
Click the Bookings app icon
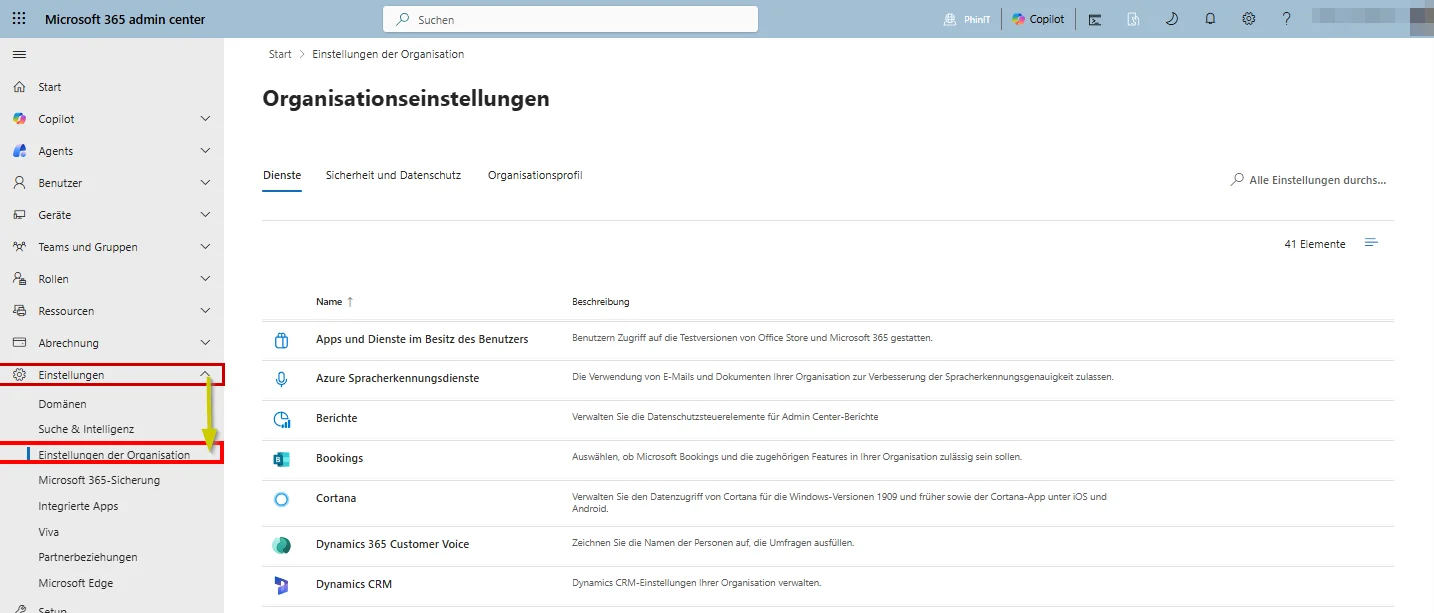[281, 458]
